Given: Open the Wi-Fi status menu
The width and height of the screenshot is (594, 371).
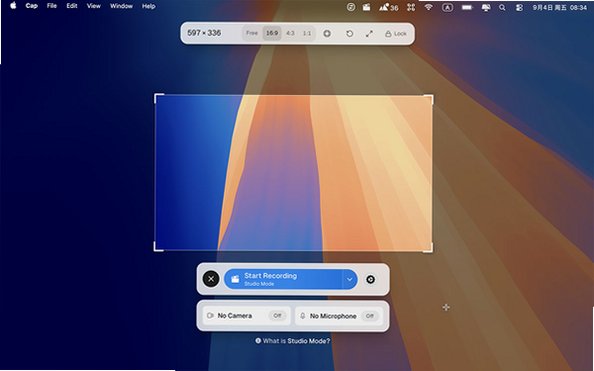Looking at the screenshot, I should click(x=428, y=7).
